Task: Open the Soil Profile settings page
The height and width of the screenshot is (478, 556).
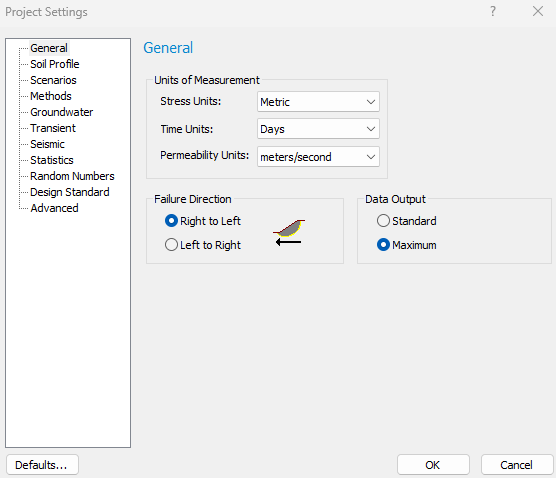Action: click(55, 64)
